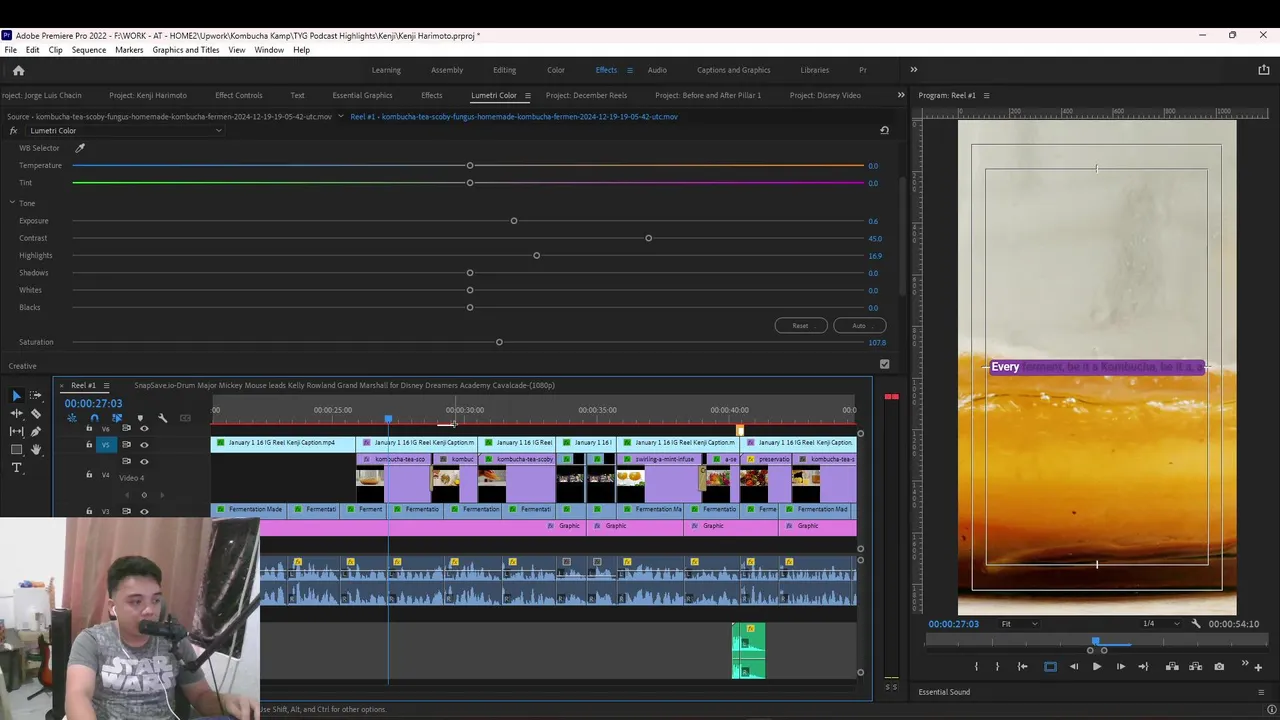The width and height of the screenshot is (1280, 720).
Task: Click the Lumetri reset effect icon
Action: tap(884, 130)
